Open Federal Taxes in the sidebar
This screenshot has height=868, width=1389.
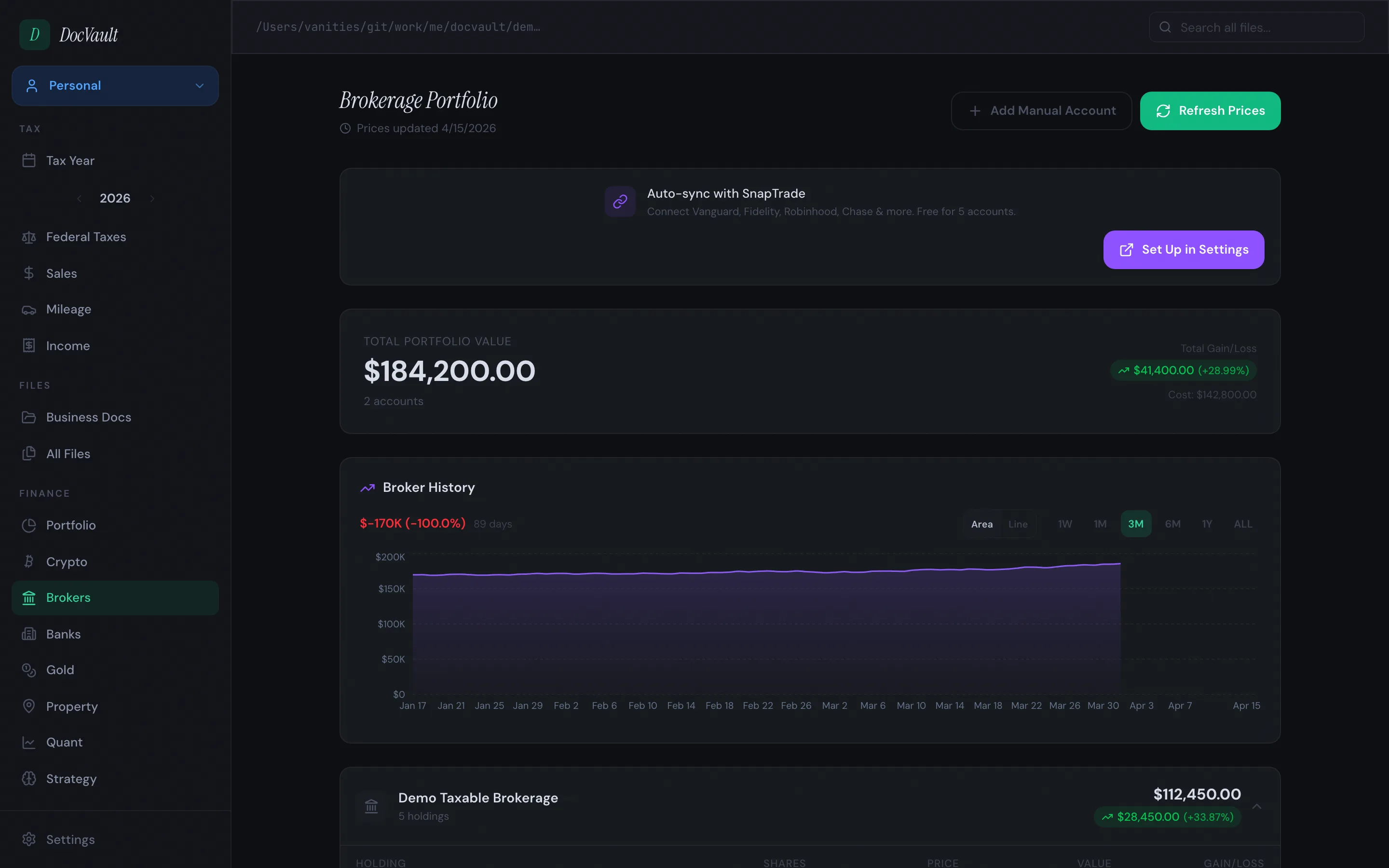point(115,237)
